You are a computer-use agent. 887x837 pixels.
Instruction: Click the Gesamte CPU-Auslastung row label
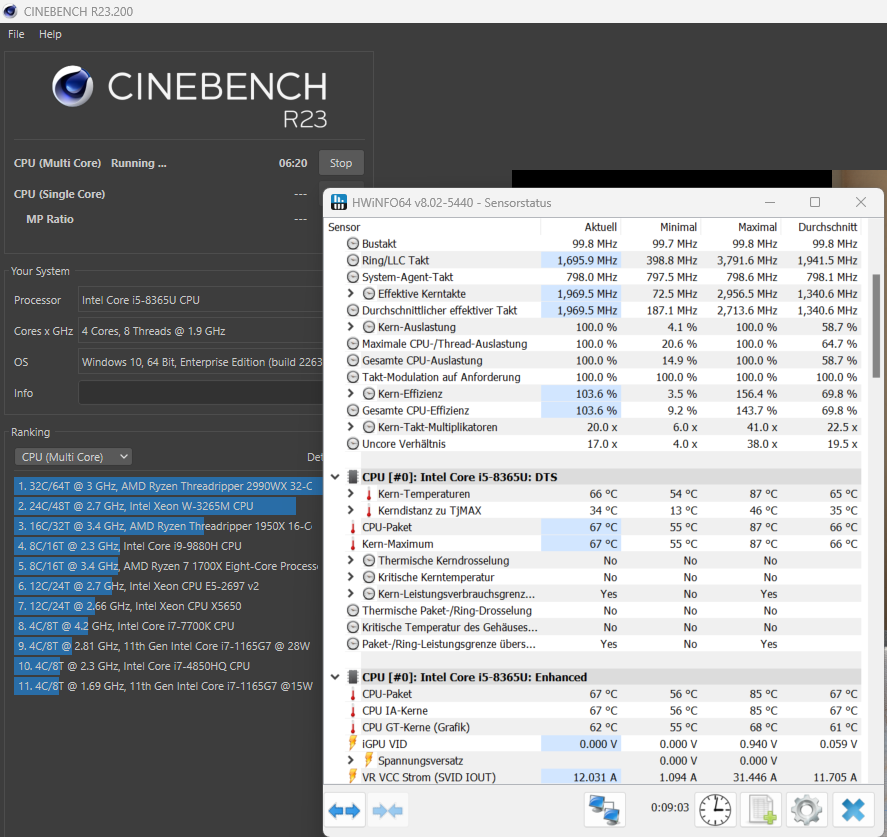422,360
